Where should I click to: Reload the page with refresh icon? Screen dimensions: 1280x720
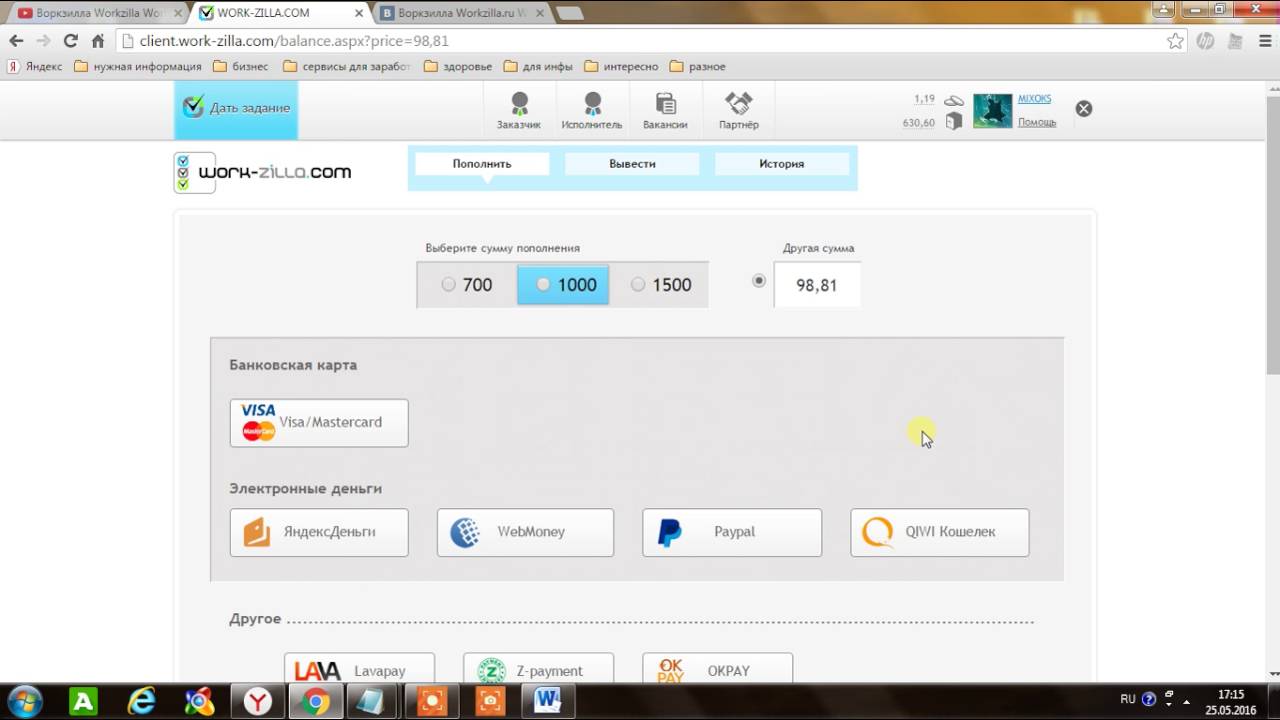pos(70,41)
